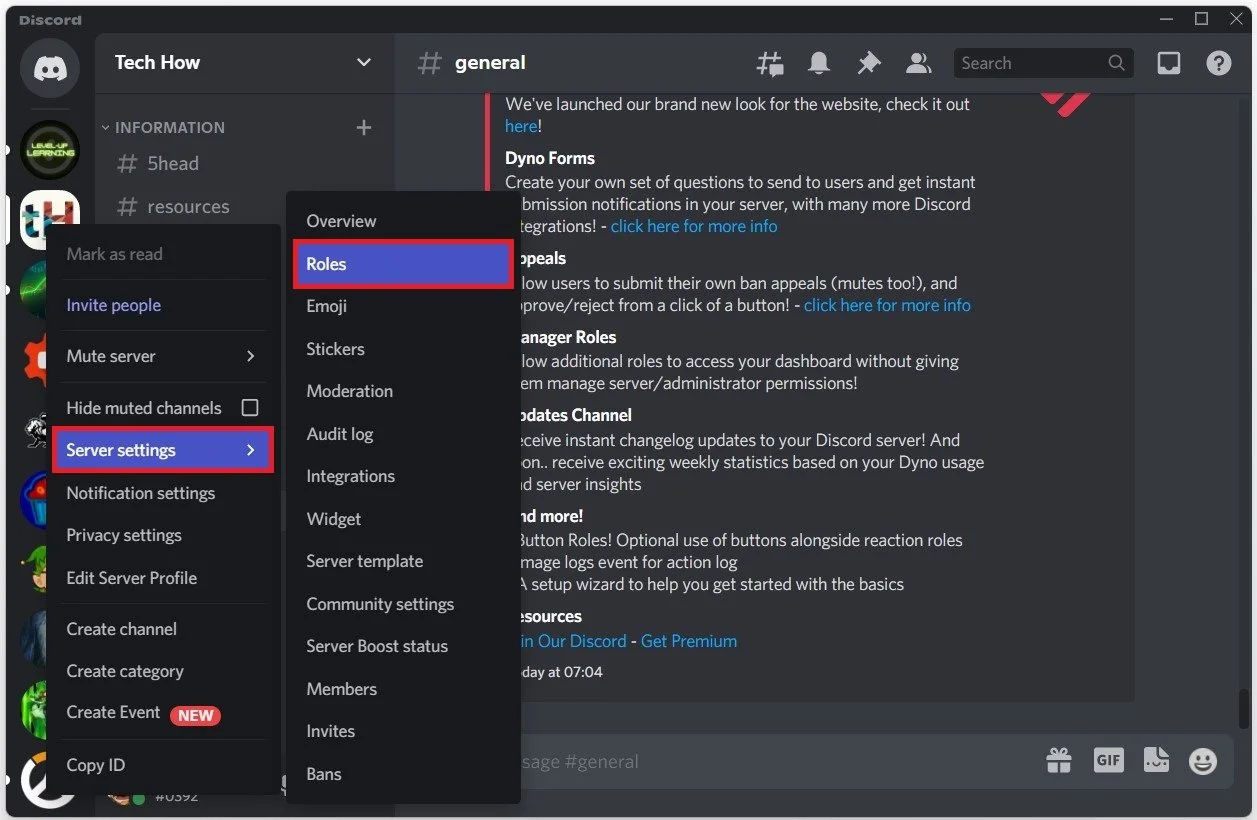Open the Inbox icon
The height and width of the screenshot is (820, 1257).
[x=1169, y=63]
